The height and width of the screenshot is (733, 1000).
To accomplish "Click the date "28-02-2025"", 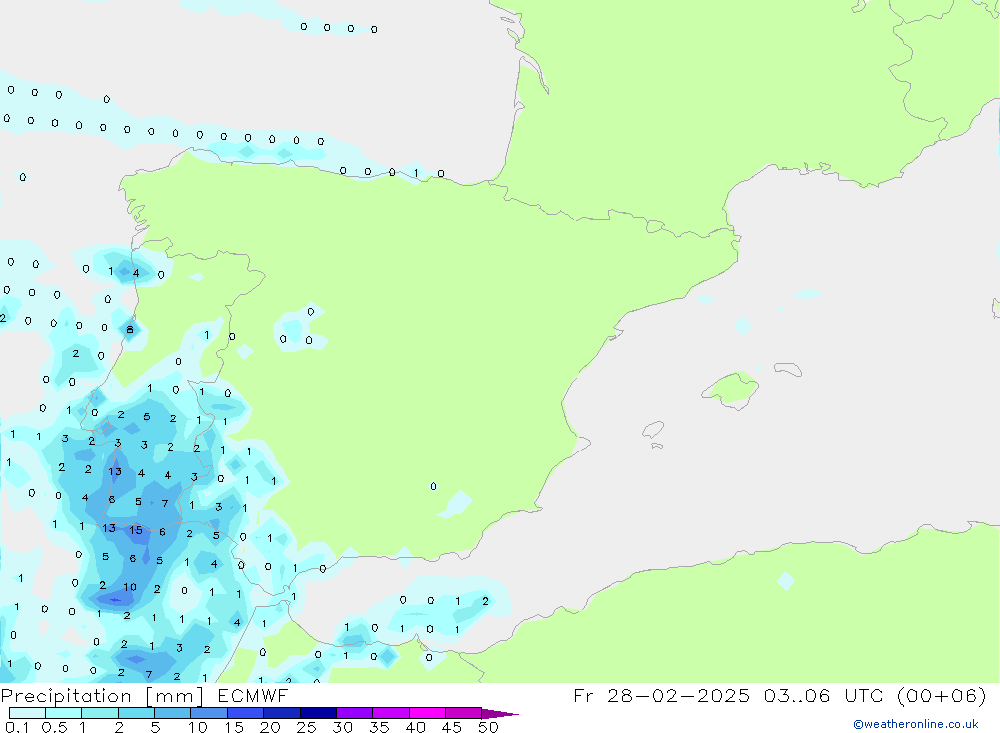I will tap(679, 696).
